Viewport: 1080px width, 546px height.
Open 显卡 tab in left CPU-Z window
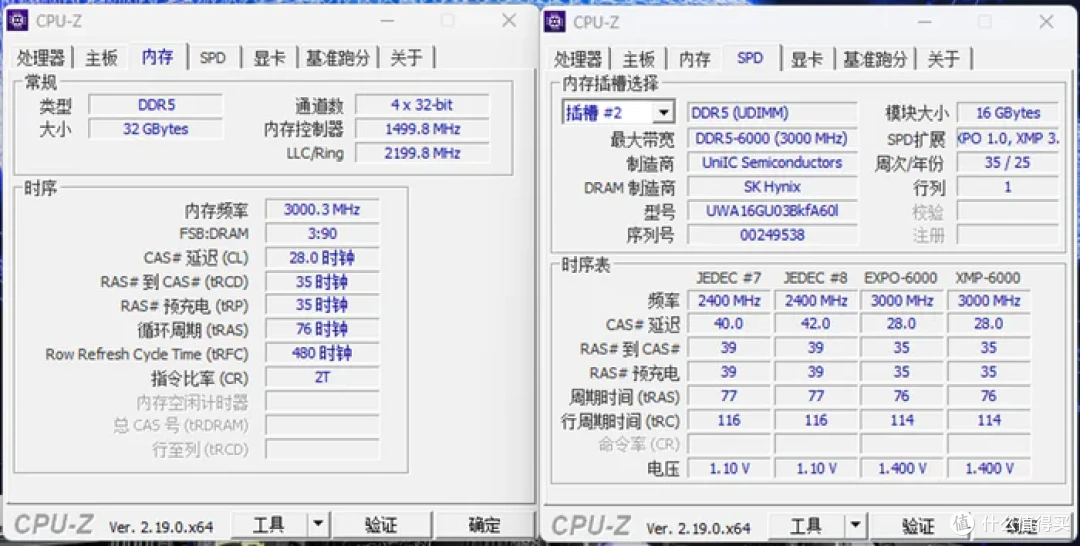pyautogui.click(x=269, y=58)
